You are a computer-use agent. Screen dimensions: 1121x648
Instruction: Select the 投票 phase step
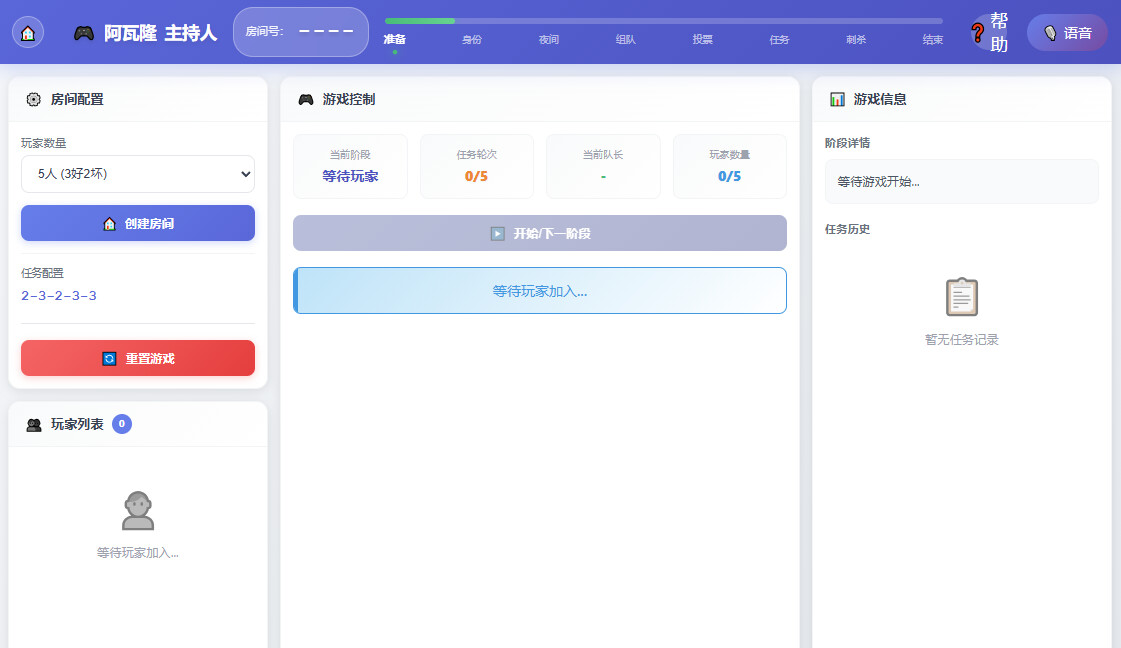pos(702,39)
